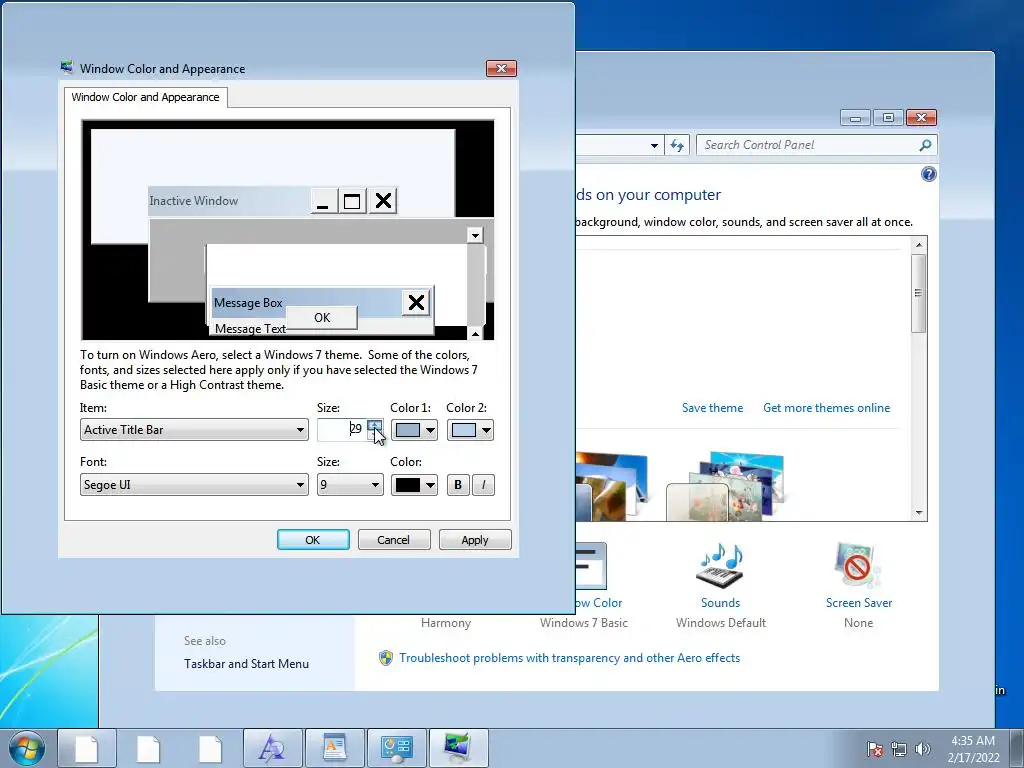This screenshot has width=1024, height=768.
Task: Click the item Size spinner up arrow
Action: 374,424
